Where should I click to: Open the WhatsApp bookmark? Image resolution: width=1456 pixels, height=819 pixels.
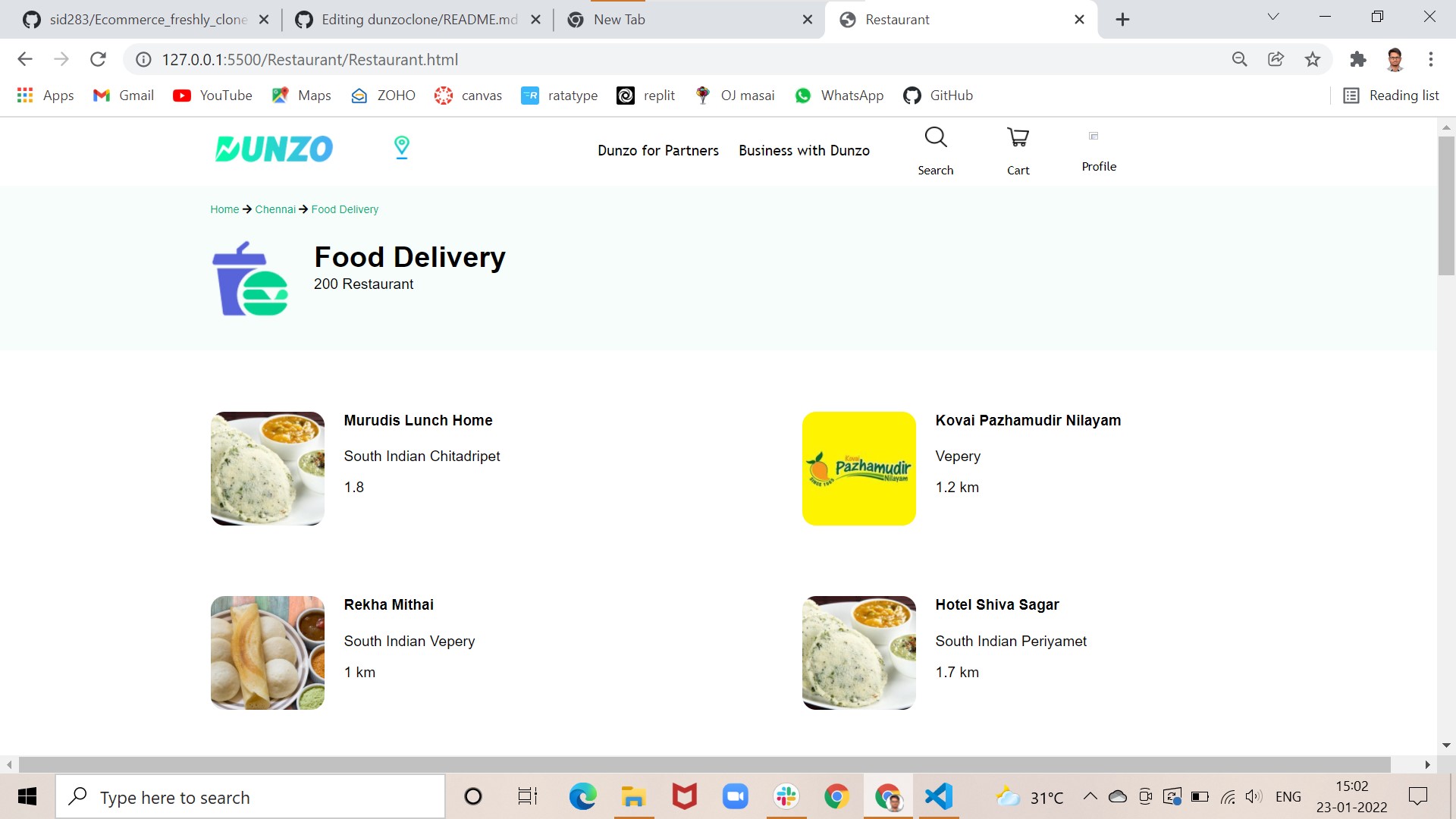point(839,95)
